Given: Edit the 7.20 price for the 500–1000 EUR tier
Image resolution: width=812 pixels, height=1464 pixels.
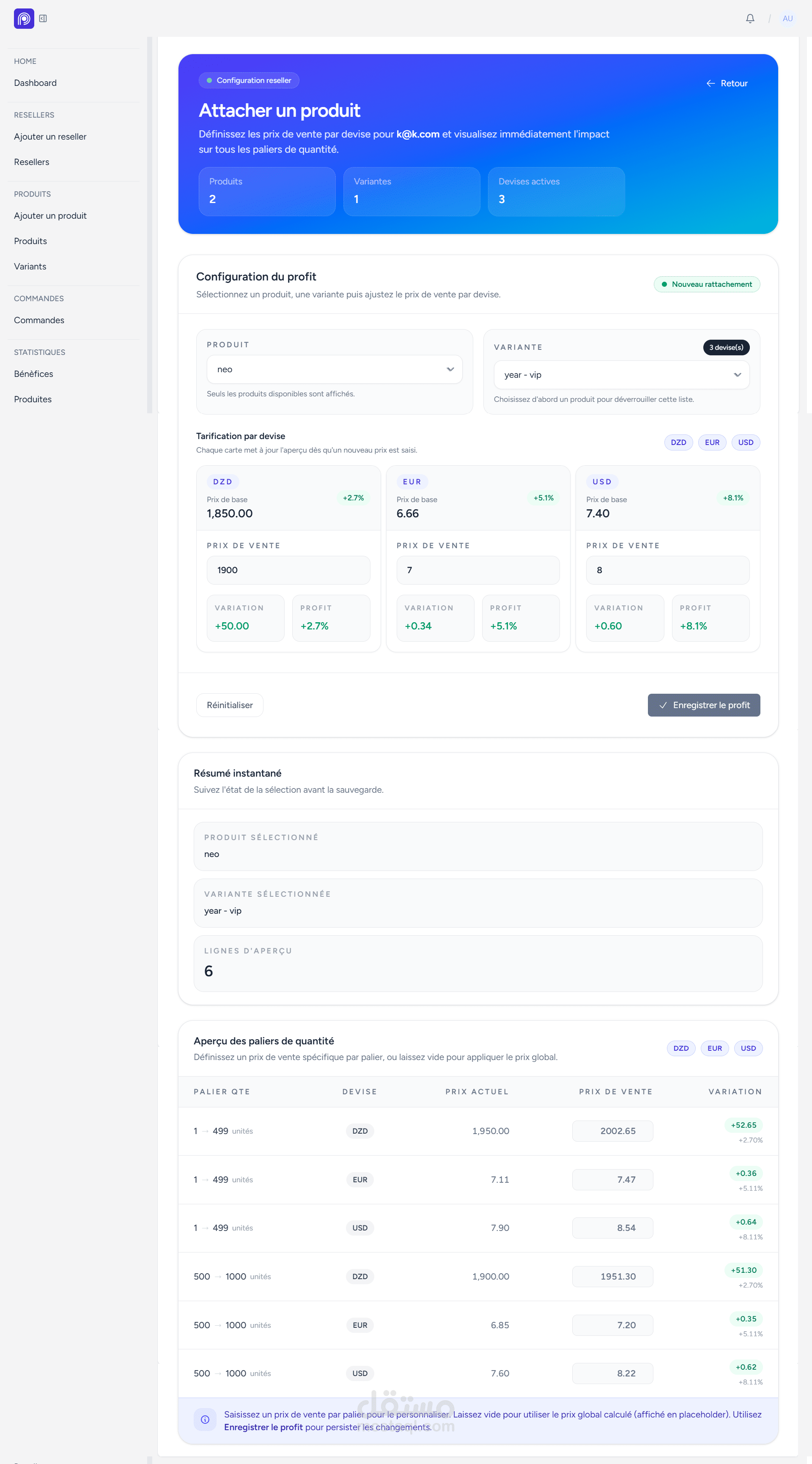Looking at the screenshot, I should coord(612,1325).
